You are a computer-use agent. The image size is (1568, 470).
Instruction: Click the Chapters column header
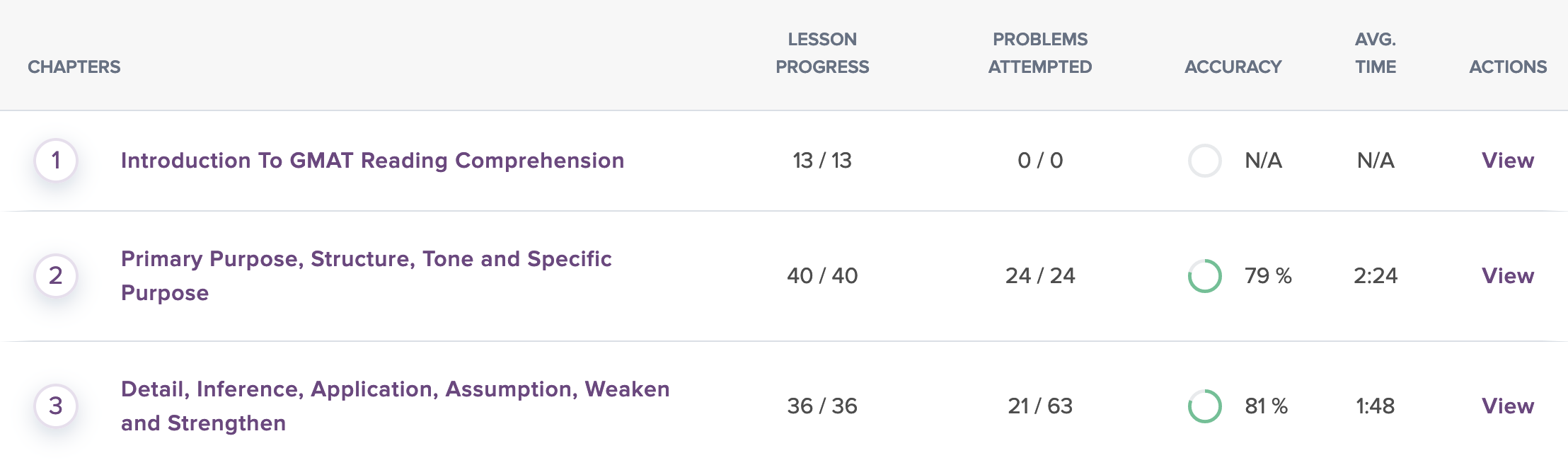[74, 67]
